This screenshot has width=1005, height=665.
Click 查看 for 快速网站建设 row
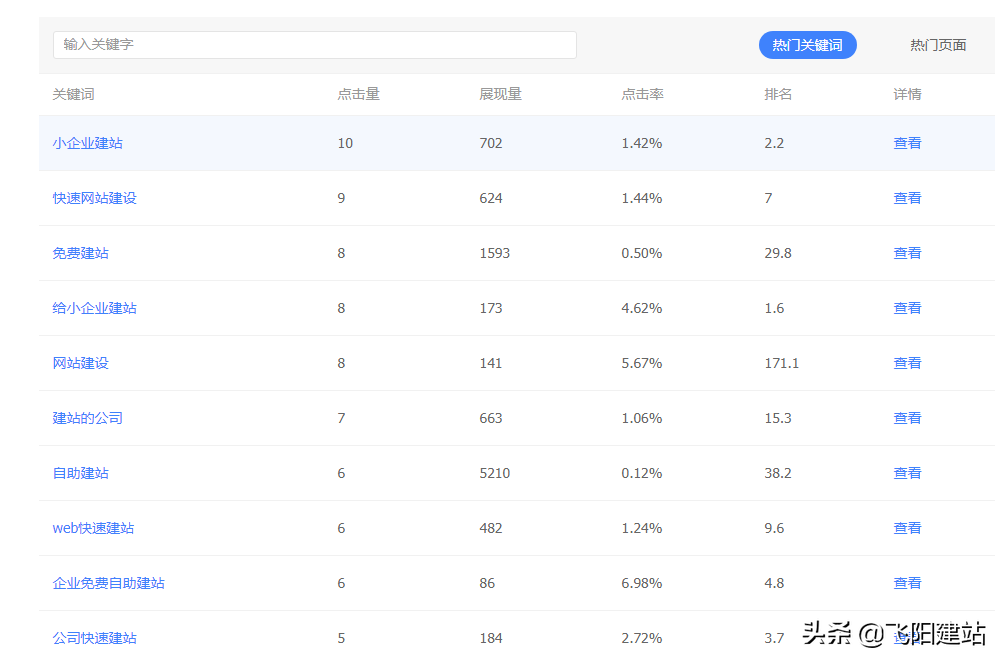(x=908, y=198)
